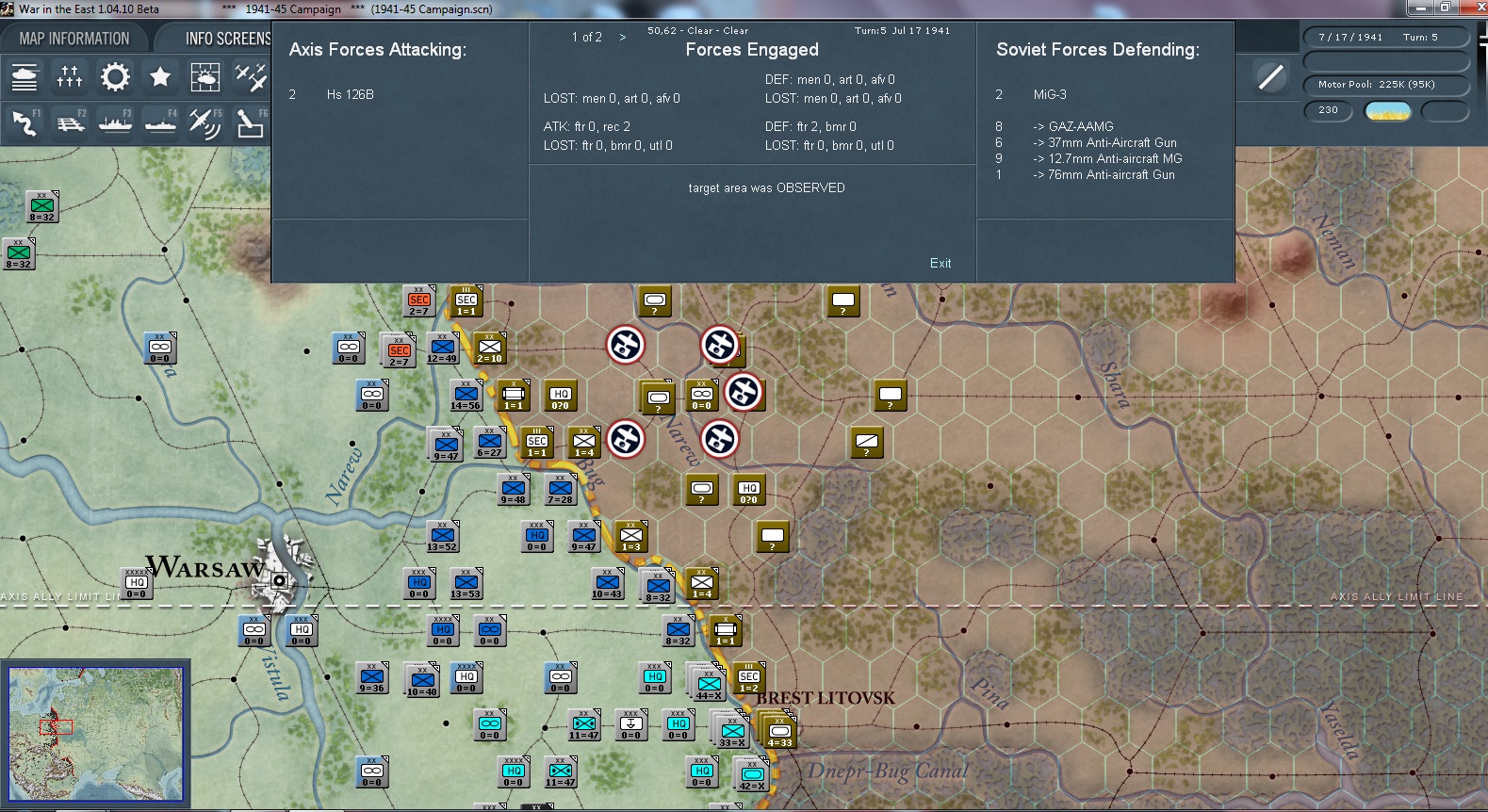This screenshot has height=812, width=1488.
Task: Select Soviet unit labeled 2=10
Action: point(489,348)
